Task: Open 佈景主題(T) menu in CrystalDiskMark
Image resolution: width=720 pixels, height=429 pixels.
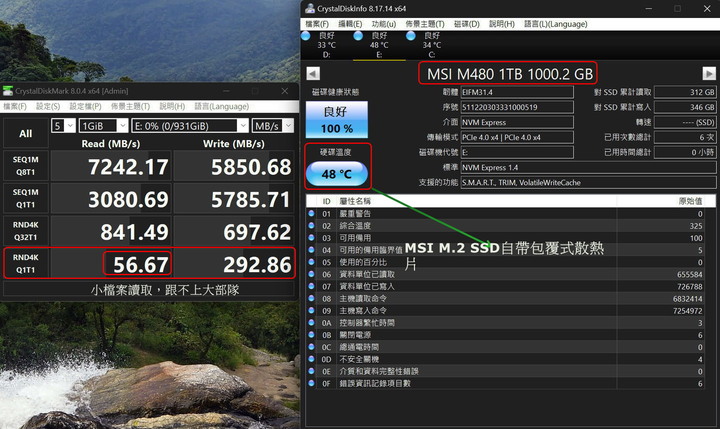Action: (x=130, y=106)
